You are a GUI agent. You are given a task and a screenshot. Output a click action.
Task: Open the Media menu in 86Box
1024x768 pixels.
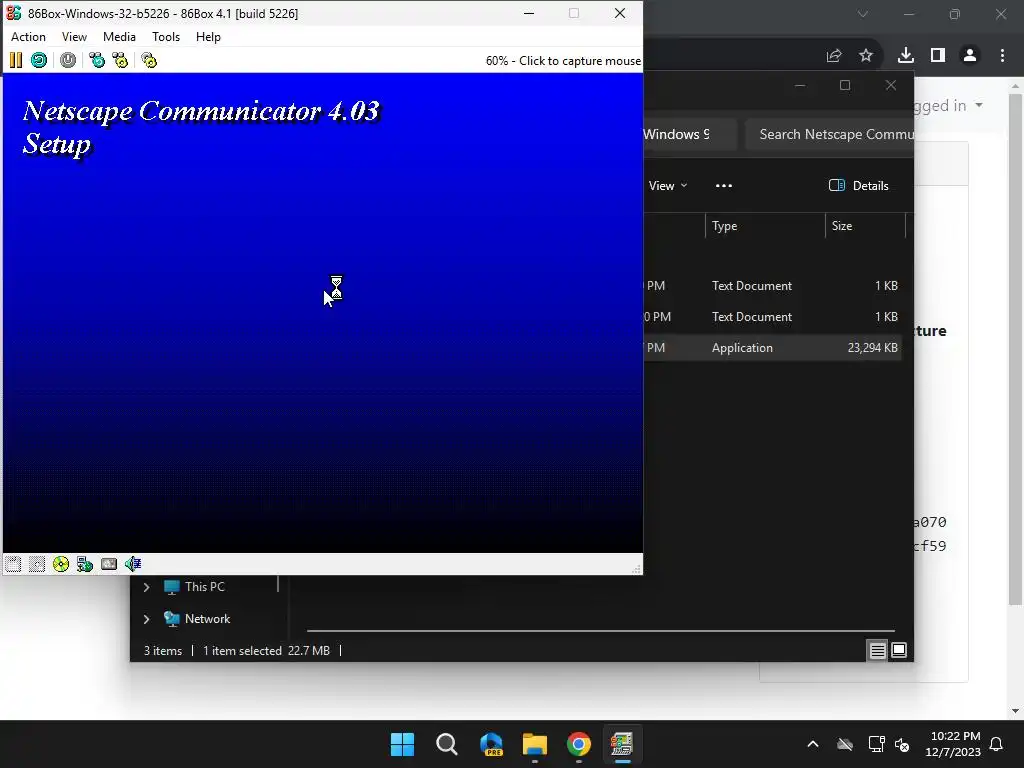(x=120, y=37)
